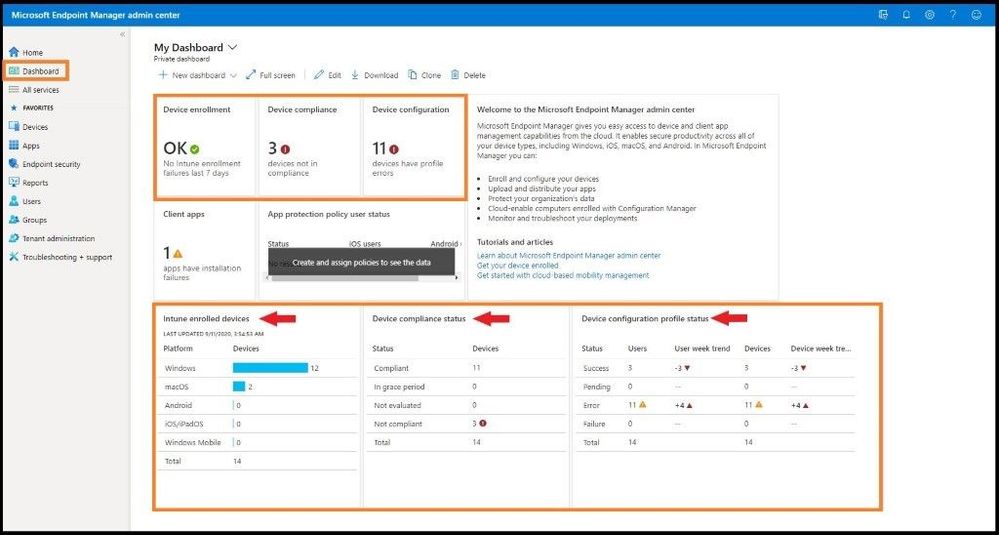Viewport: 999px width, 535px height.
Task: Open the notifications bell
Action: click(906, 15)
